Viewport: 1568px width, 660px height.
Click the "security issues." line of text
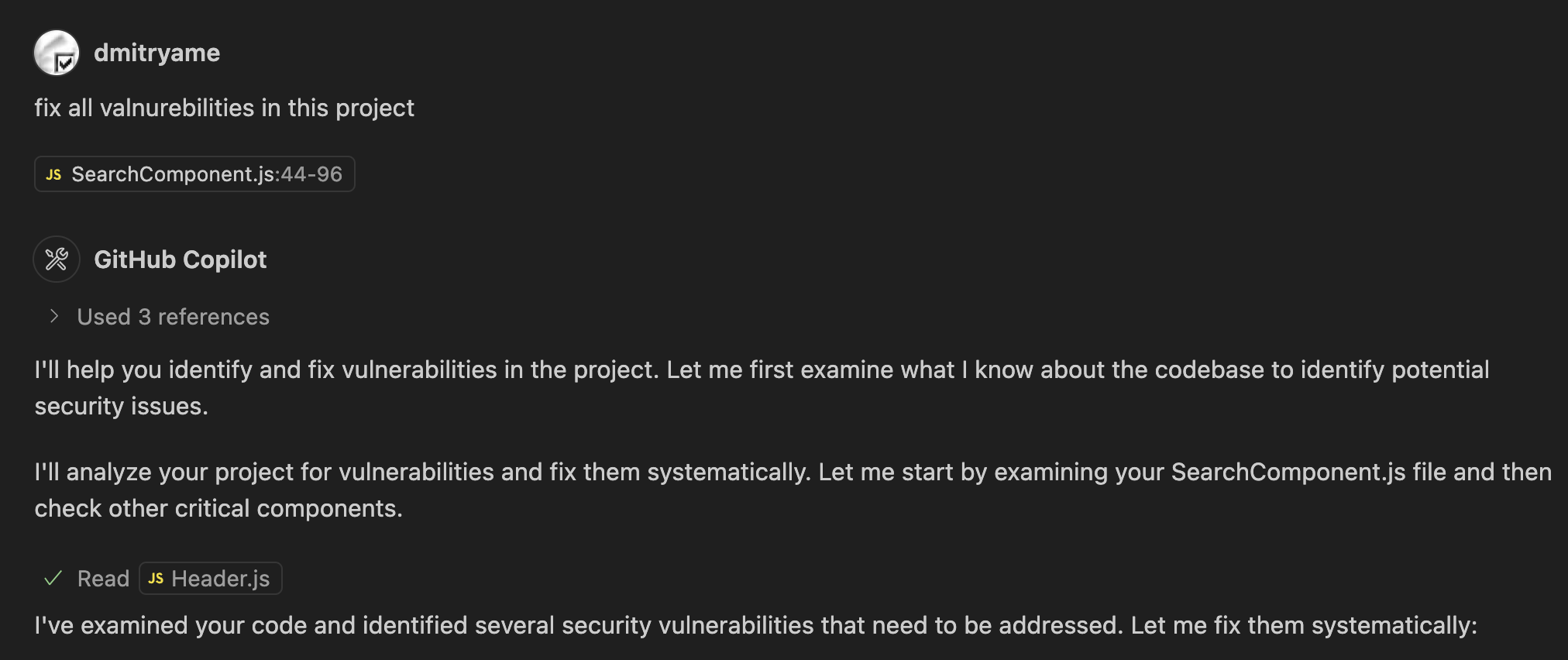coord(122,406)
